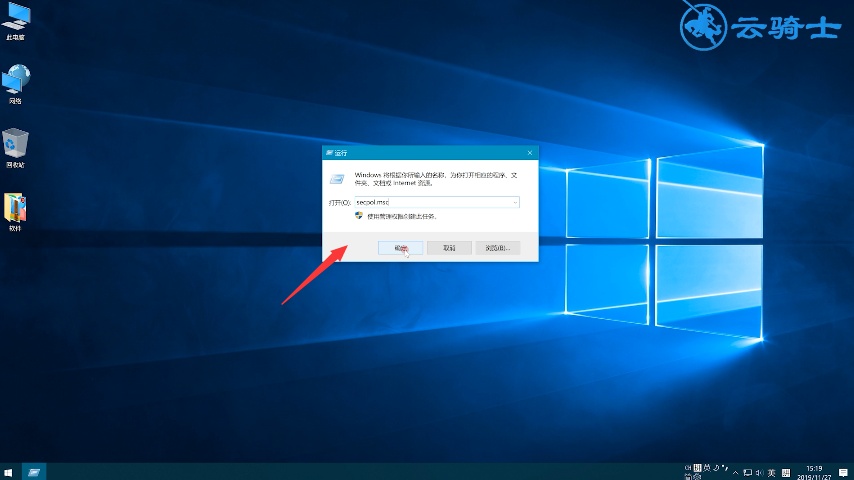Close the Run dialog window

click(x=529, y=153)
